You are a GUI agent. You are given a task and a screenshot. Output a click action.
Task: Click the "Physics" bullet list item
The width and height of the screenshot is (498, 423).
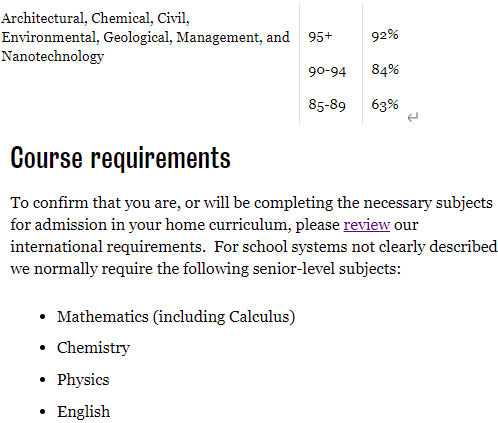[x=83, y=380]
